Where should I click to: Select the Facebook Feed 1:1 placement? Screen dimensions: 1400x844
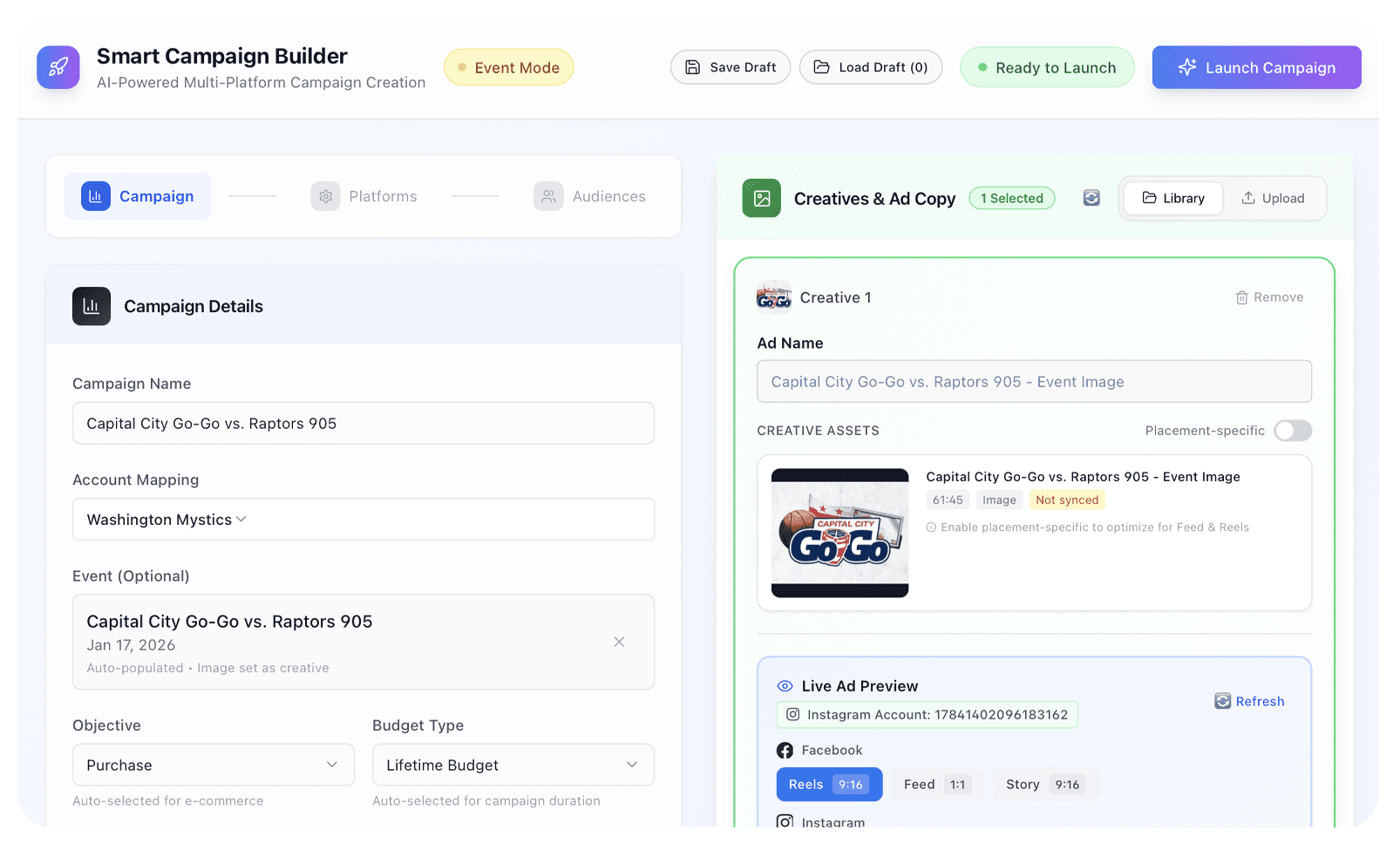[x=937, y=785]
